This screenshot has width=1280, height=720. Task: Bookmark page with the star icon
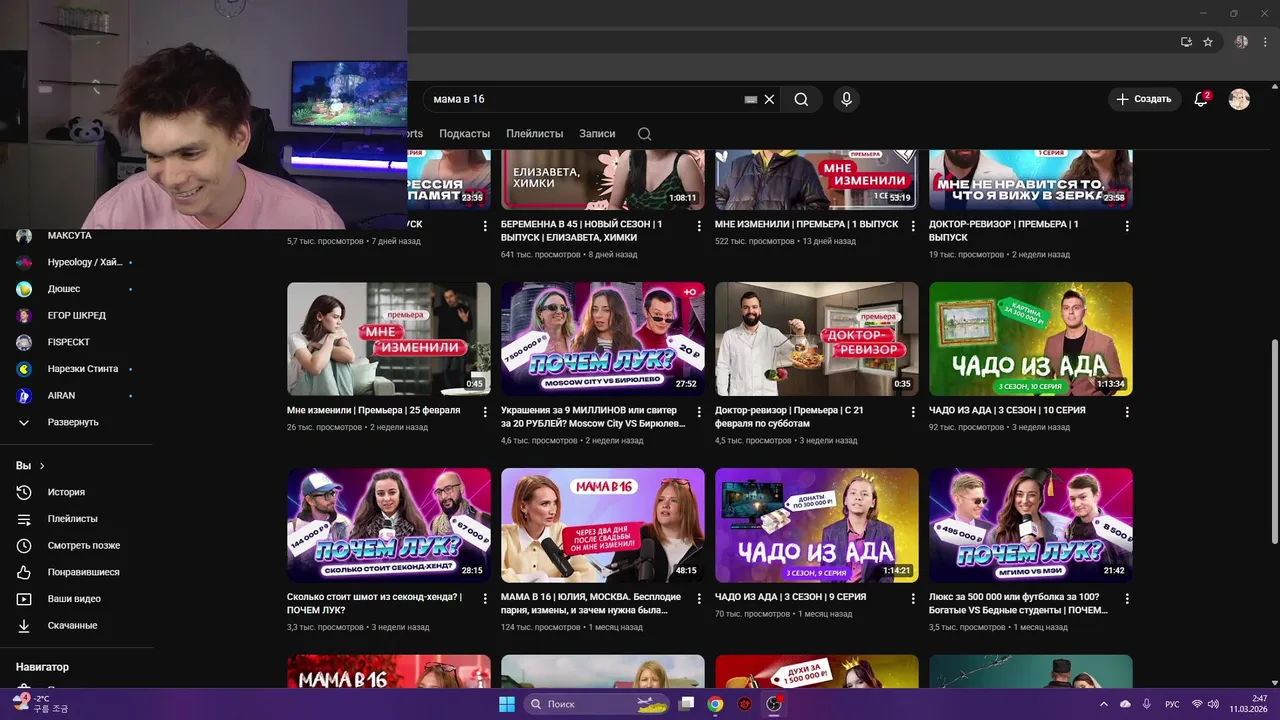point(1208,42)
